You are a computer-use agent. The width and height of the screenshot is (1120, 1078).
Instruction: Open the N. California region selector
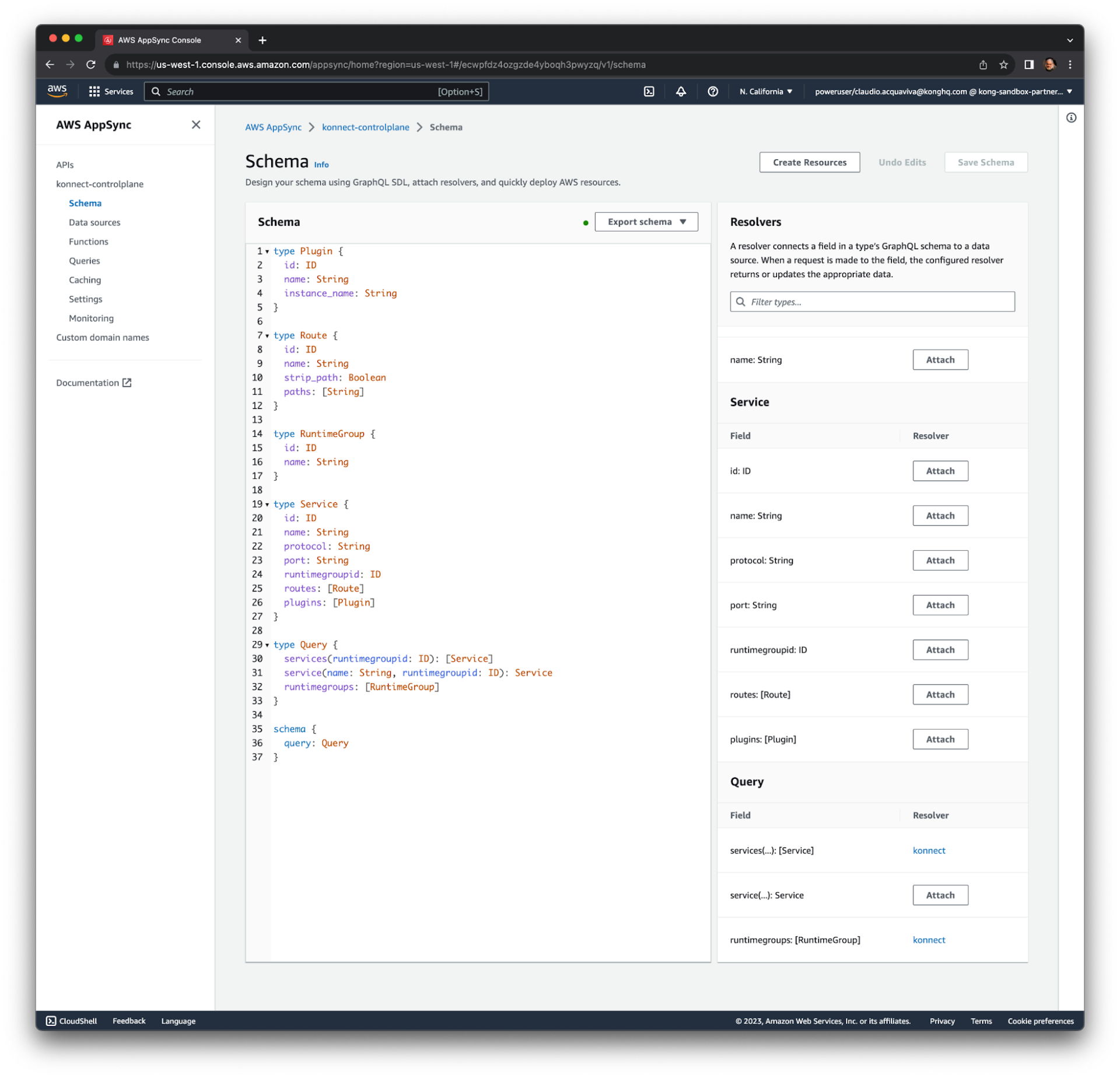tap(765, 92)
